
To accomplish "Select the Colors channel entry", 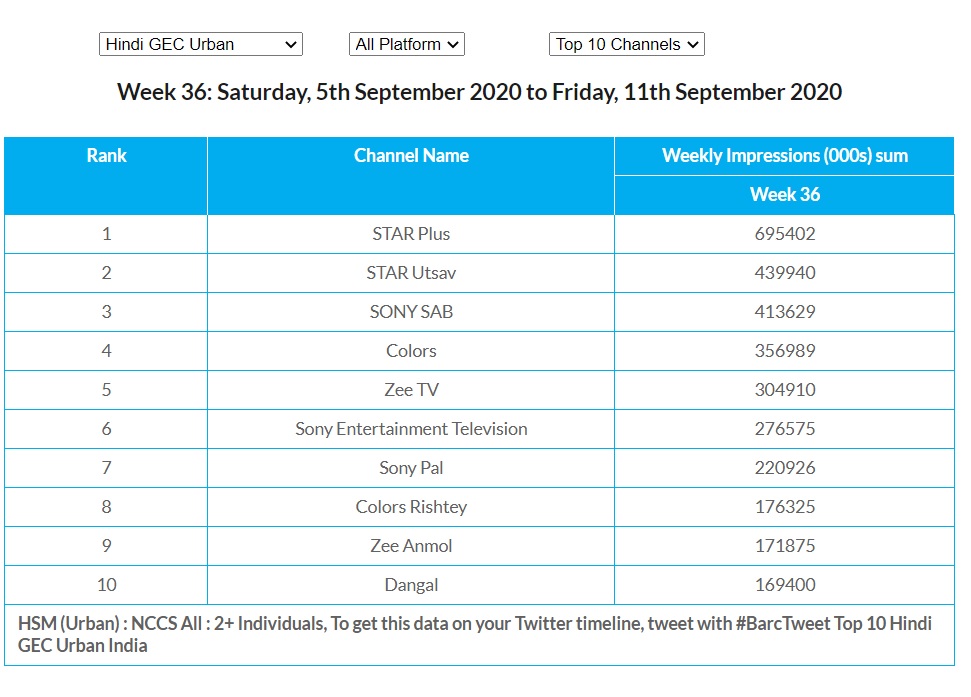I will coord(411,351).
